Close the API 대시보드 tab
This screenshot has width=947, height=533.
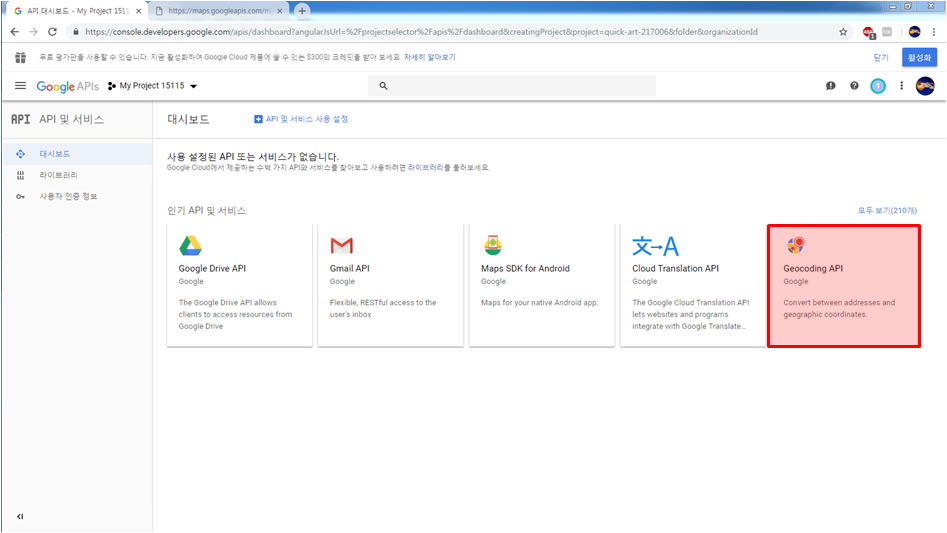click(138, 11)
